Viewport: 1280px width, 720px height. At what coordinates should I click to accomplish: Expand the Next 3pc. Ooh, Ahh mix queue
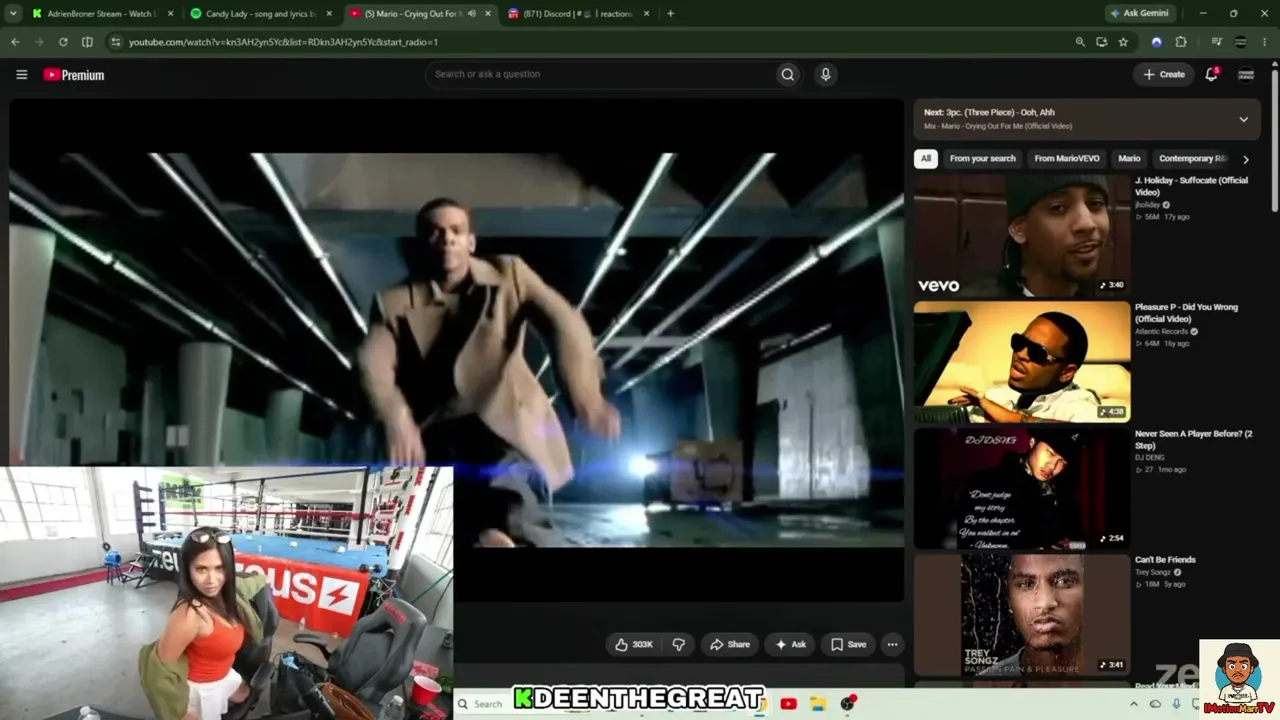pyautogui.click(x=1243, y=119)
